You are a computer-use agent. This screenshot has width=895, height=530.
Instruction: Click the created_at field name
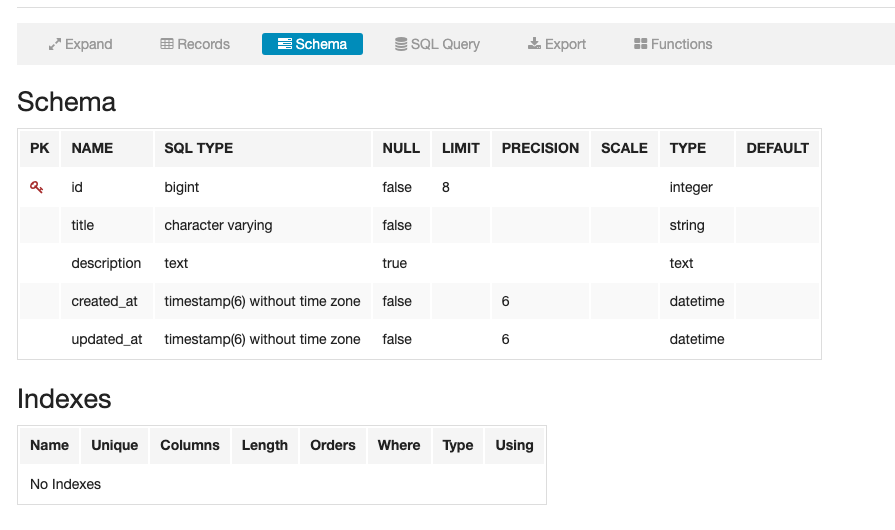[104, 301]
